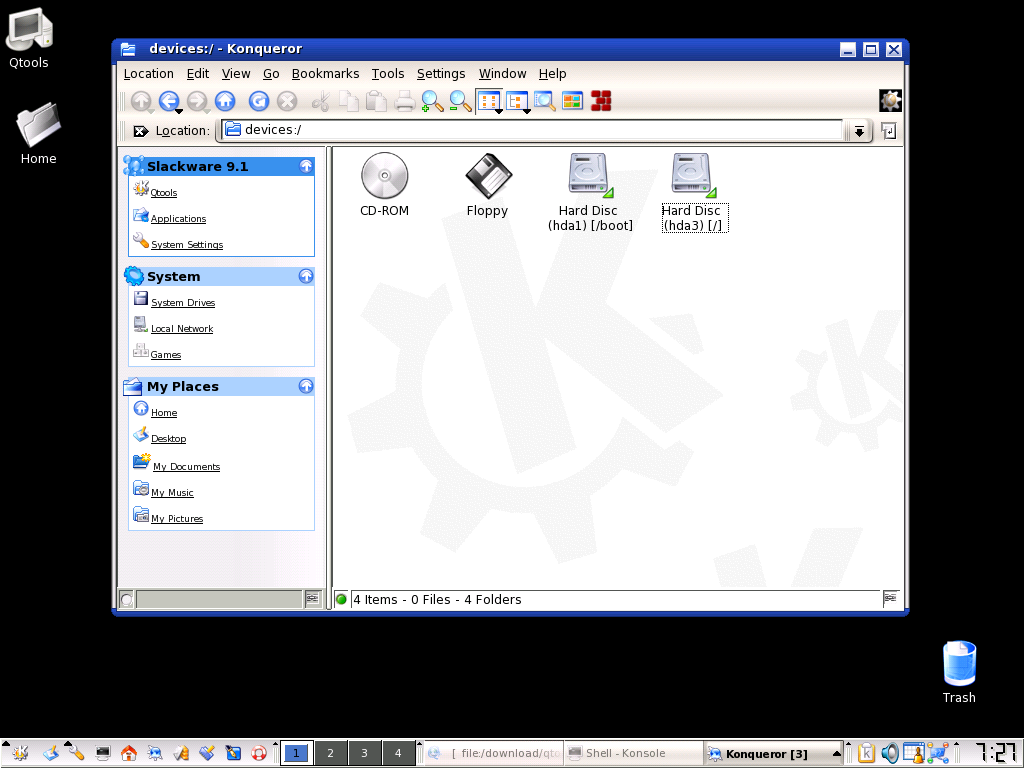Collapse the Slackware 9.1 panel
1024x768 pixels.
pyautogui.click(x=306, y=167)
